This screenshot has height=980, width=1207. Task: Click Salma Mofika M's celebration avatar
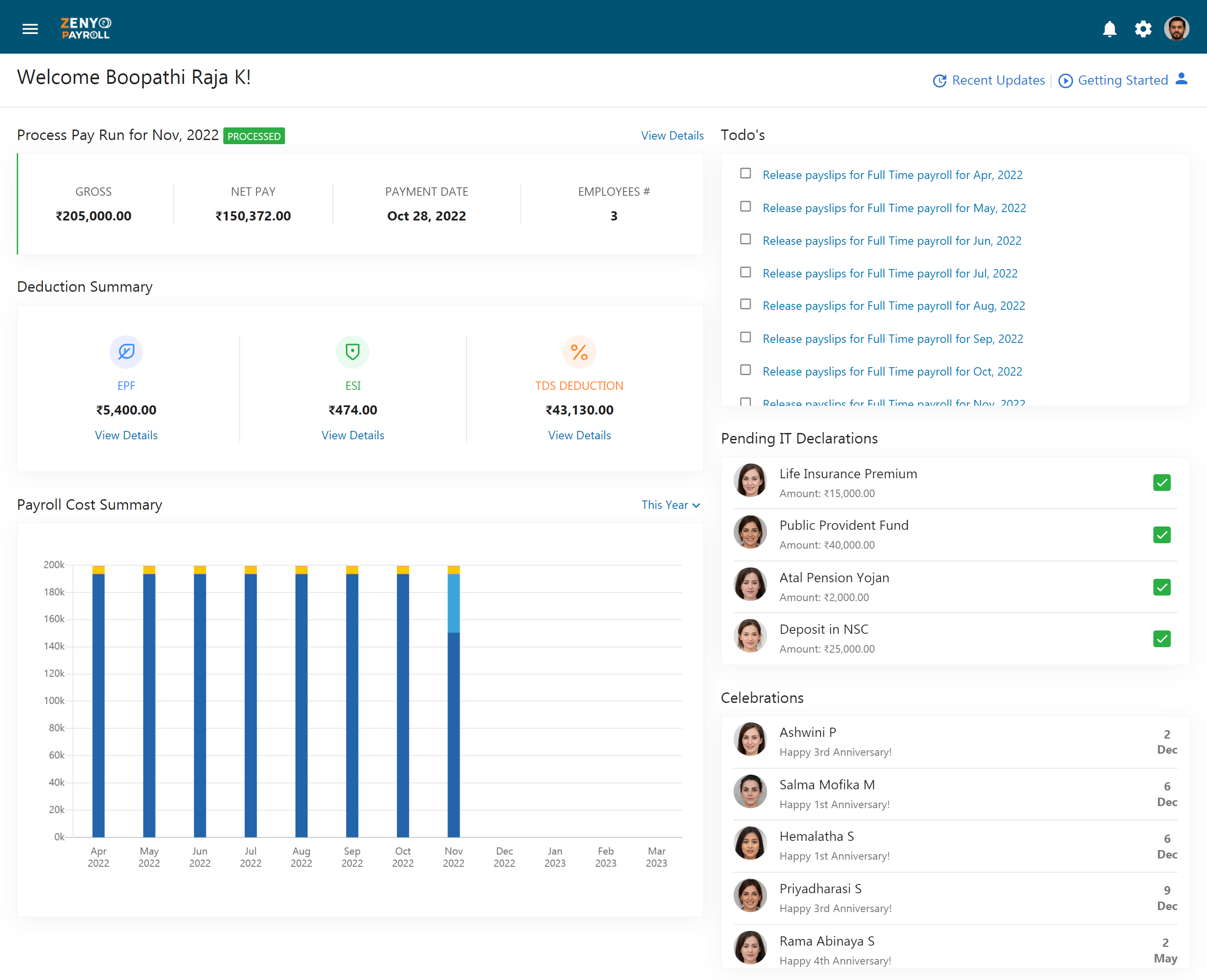750,791
